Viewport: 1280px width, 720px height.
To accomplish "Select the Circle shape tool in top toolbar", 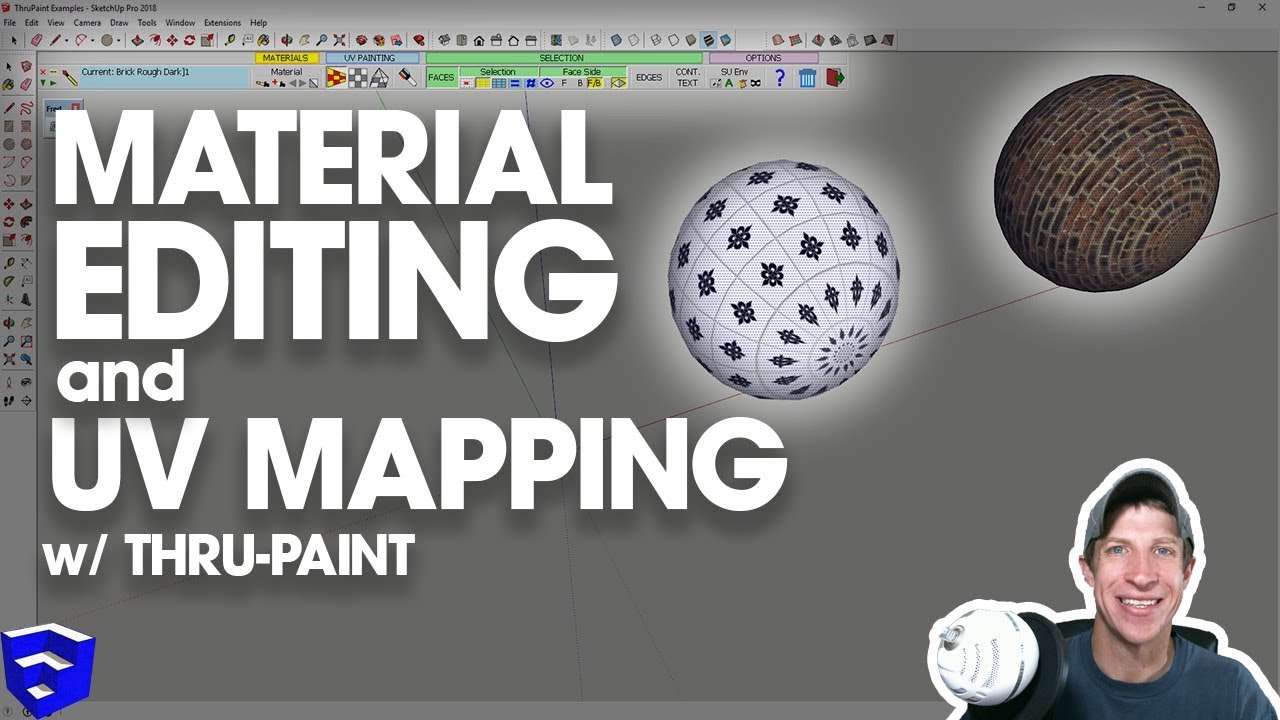I will pyautogui.click(x=106, y=40).
